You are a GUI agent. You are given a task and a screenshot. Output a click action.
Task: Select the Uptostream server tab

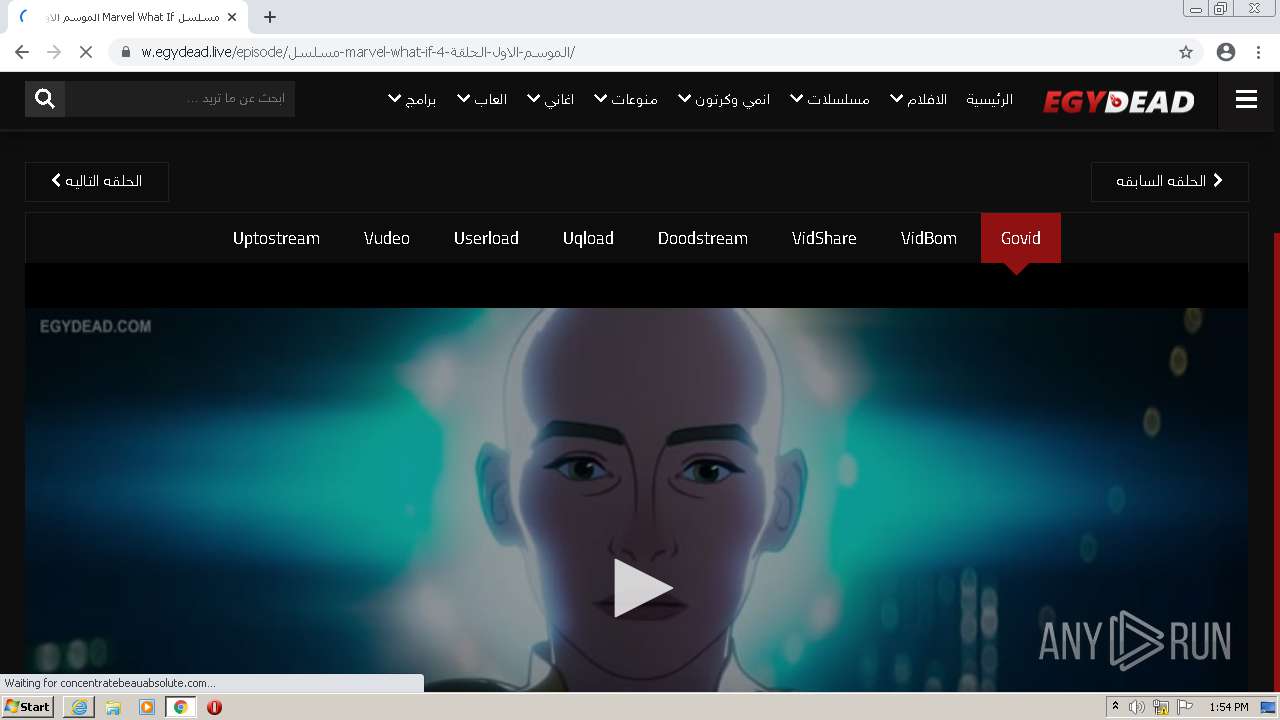pos(276,238)
